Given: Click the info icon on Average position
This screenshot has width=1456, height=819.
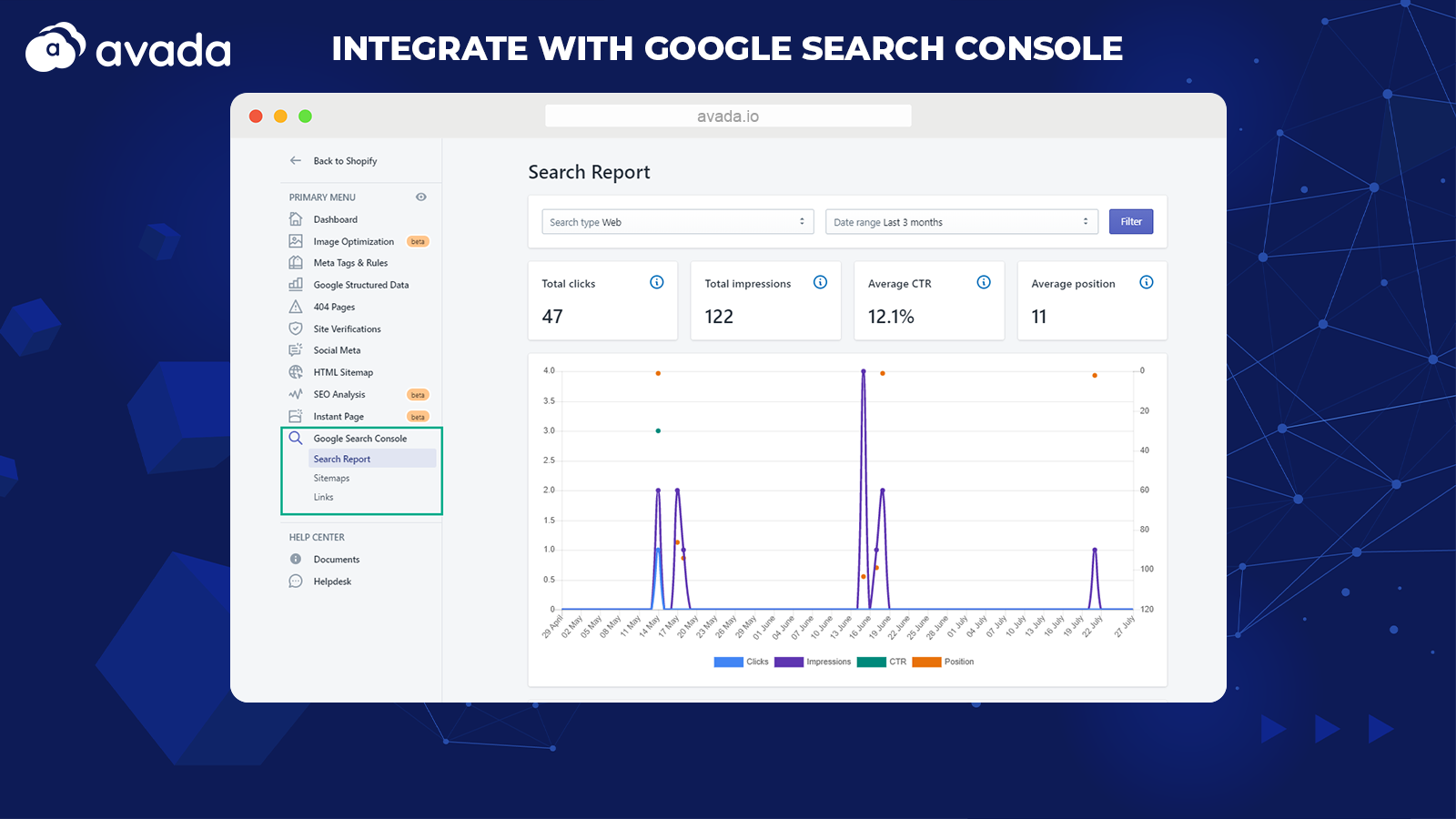Looking at the screenshot, I should [x=1147, y=282].
